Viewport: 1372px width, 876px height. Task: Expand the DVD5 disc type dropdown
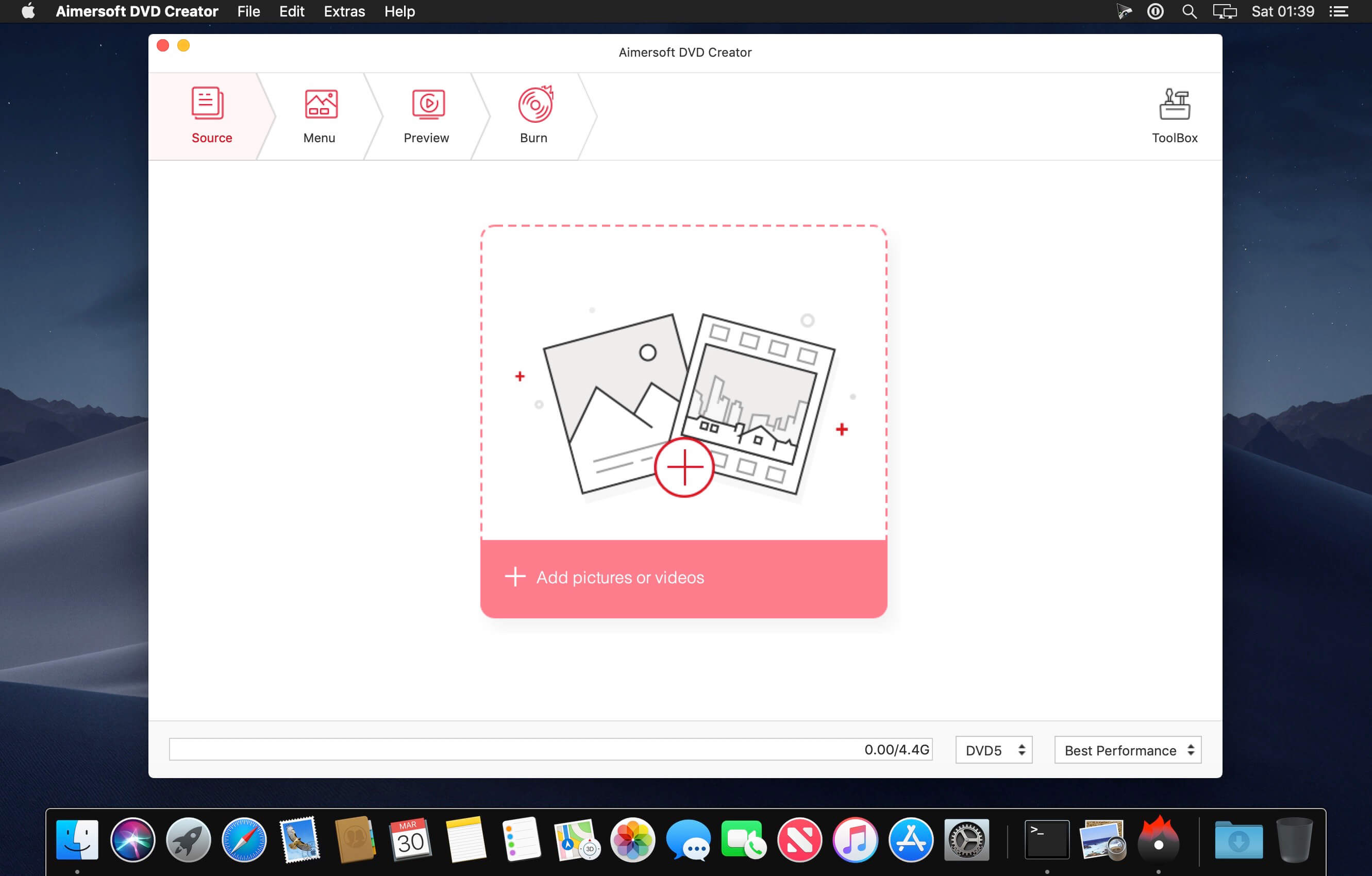click(993, 750)
